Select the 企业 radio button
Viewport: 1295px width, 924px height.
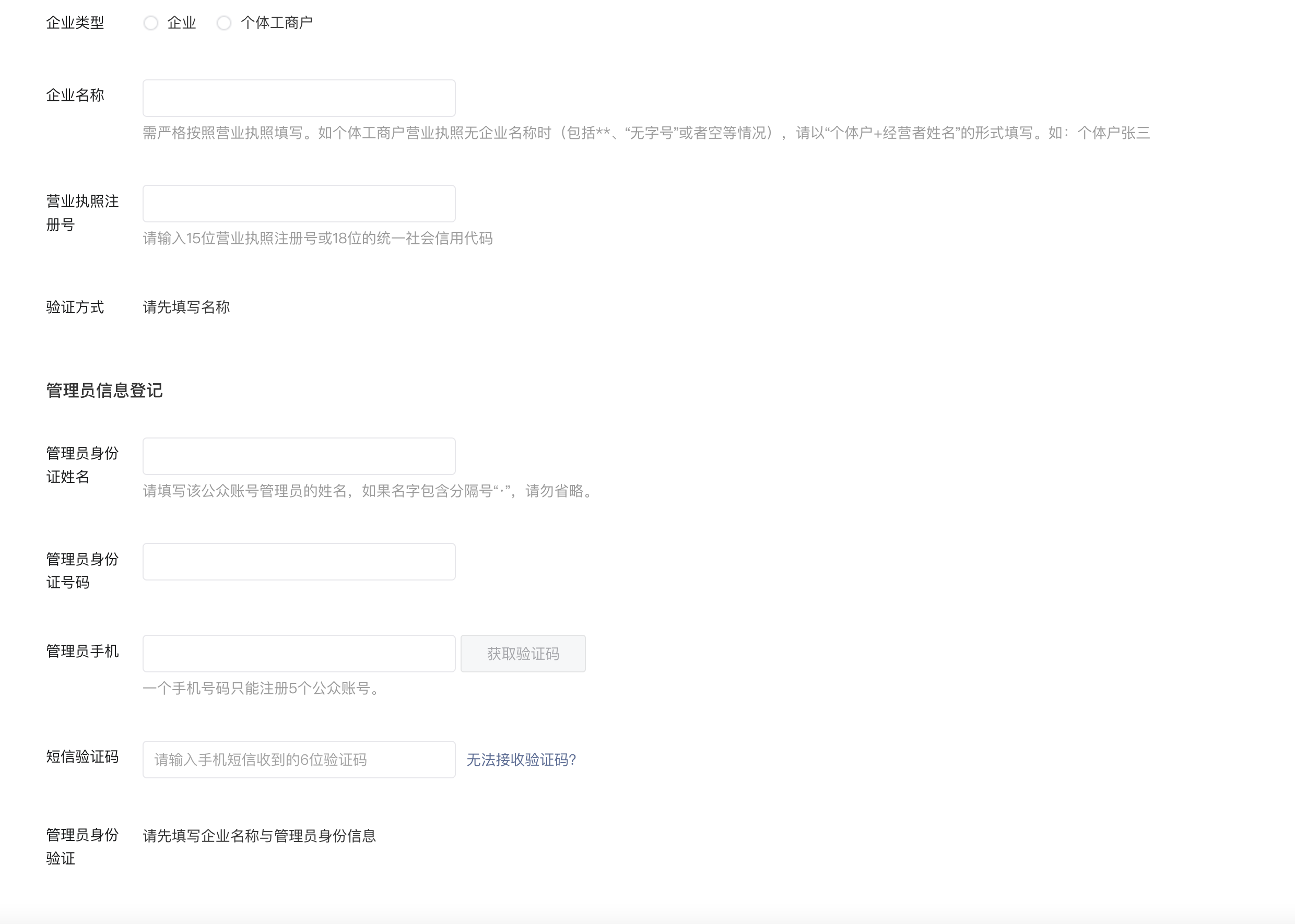coord(151,23)
